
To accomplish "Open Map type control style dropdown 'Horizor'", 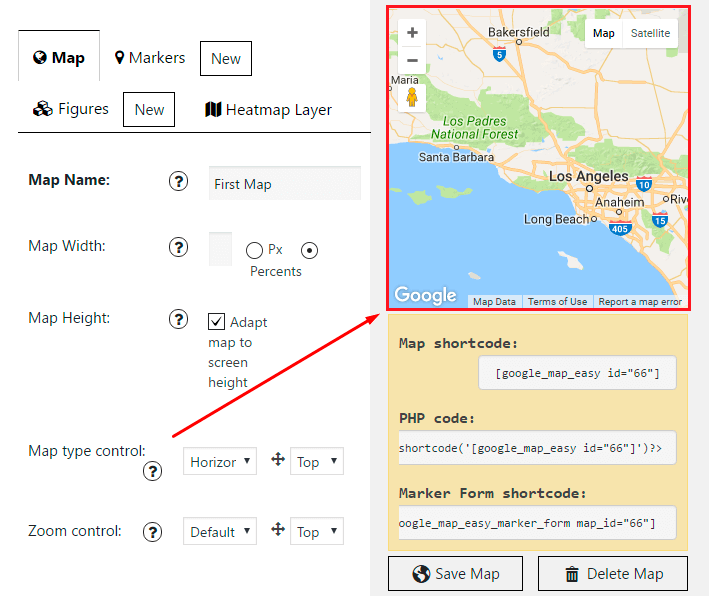I will point(220,461).
